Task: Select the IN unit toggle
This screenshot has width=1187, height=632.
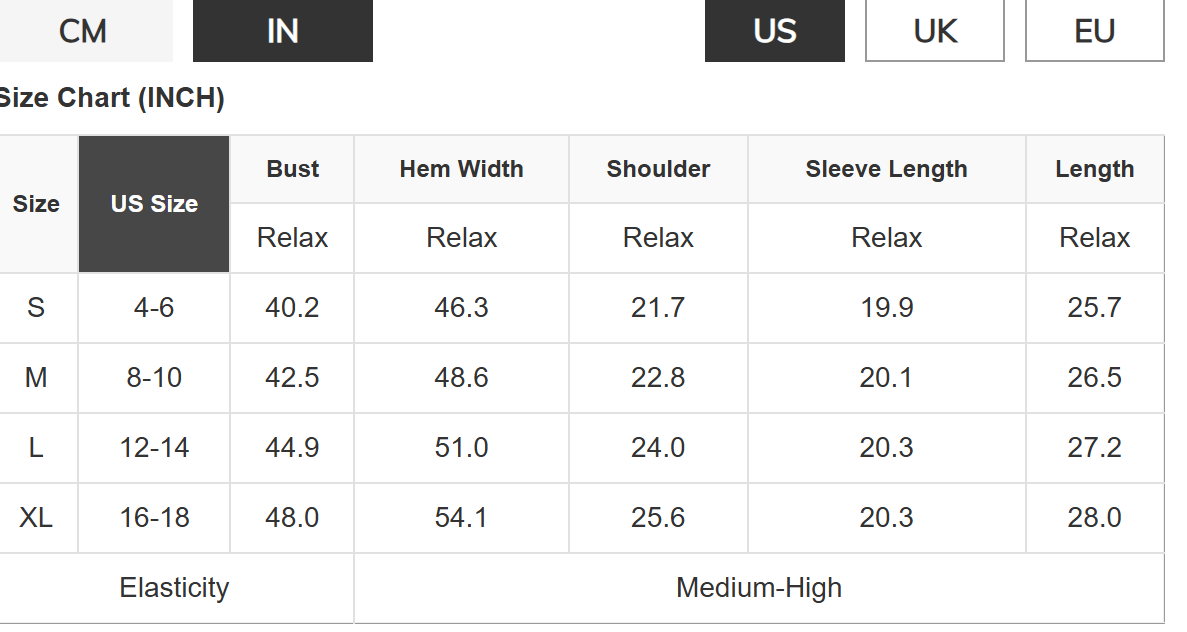Action: point(282,31)
